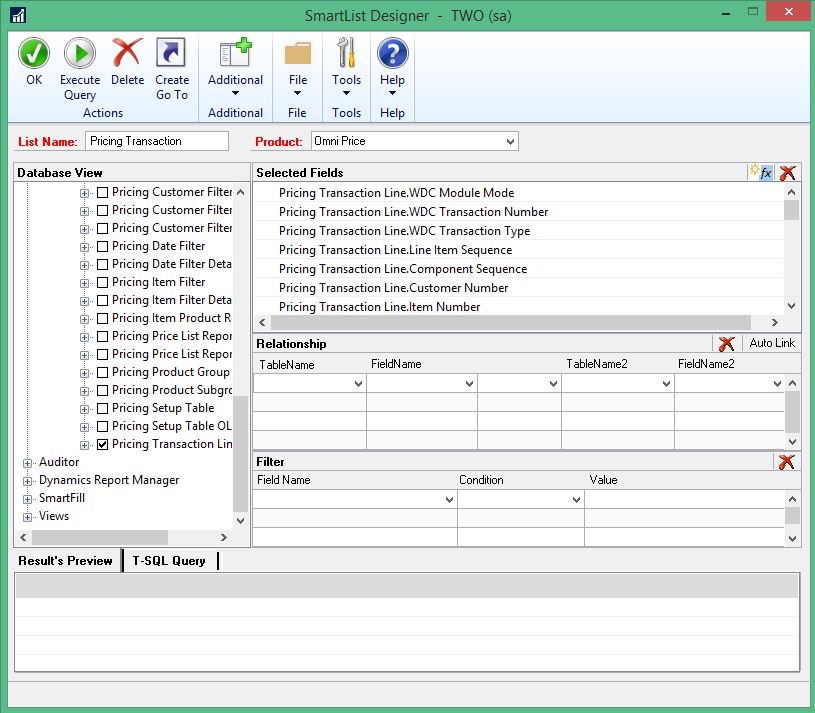Click the Auto Link button
The width and height of the screenshot is (815, 713).
click(x=772, y=343)
